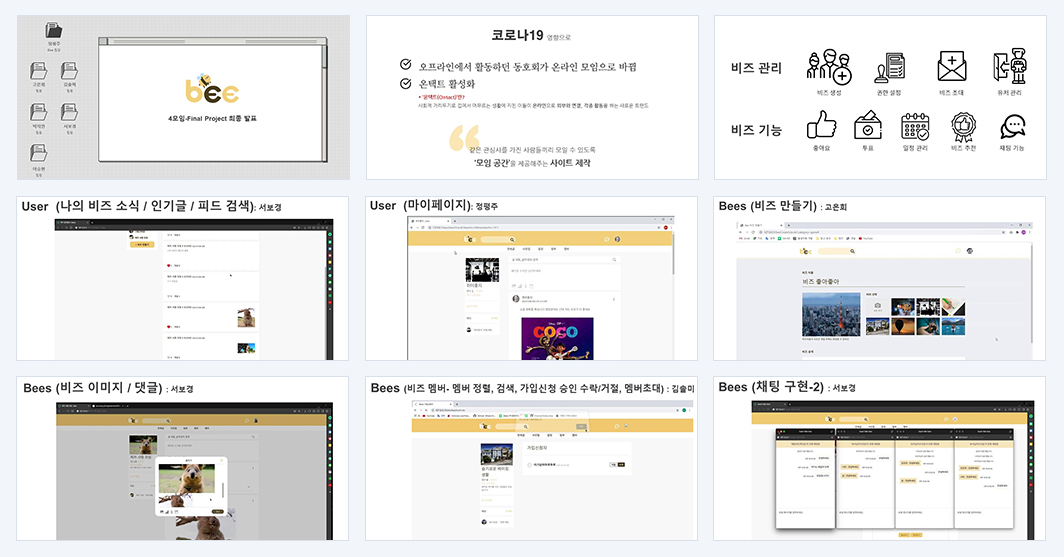Click the 비즈 초대 envelope icon
1064x557 pixels.
tap(951, 66)
